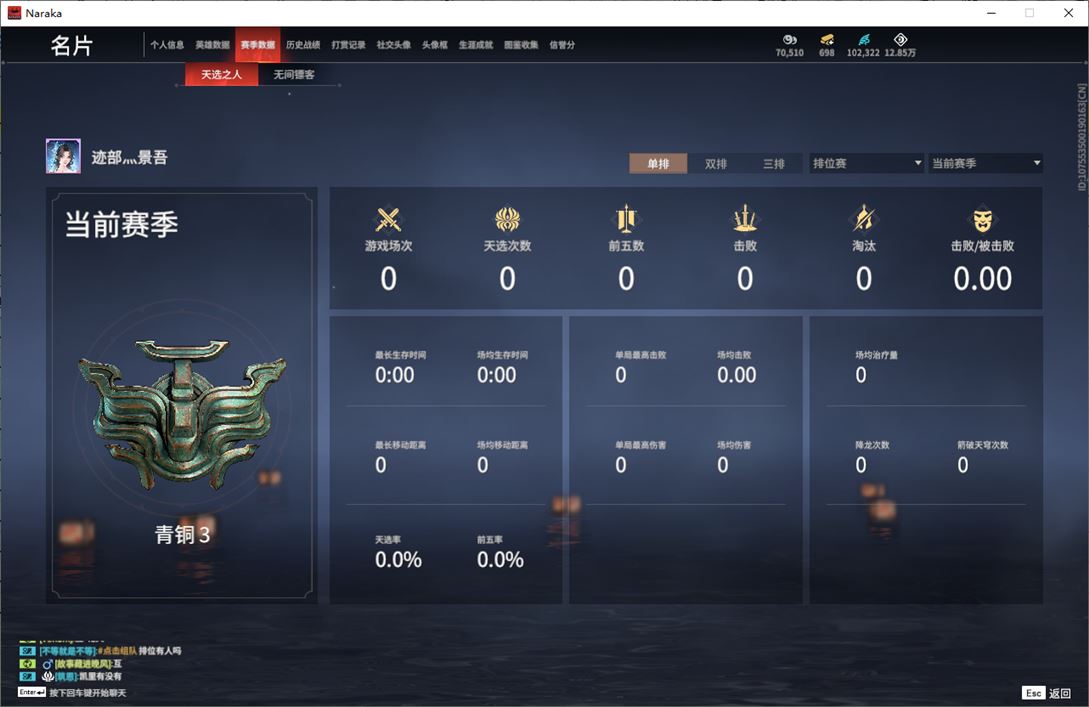Select 三排 trio mode
The width and height of the screenshot is (1089, 707).
(774, 163)
